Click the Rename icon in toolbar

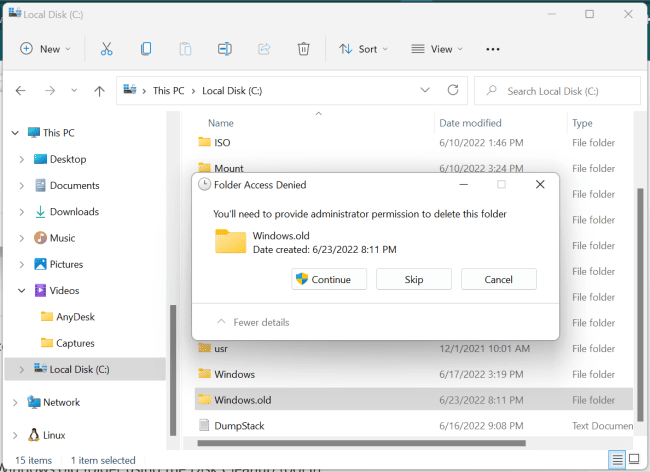point(225,49)
